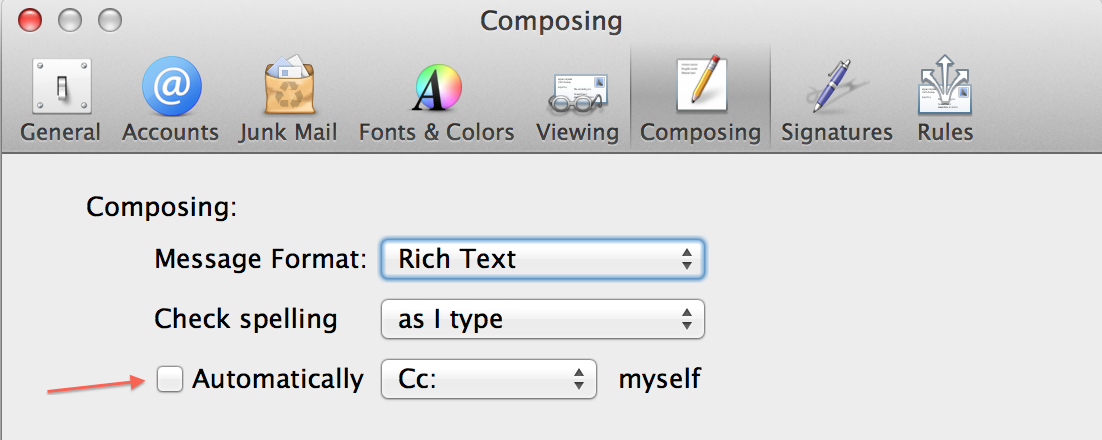Open the Cc: popup menu
The height and width of the screenshot is (440, 1102).
click(x=489, y=379)
